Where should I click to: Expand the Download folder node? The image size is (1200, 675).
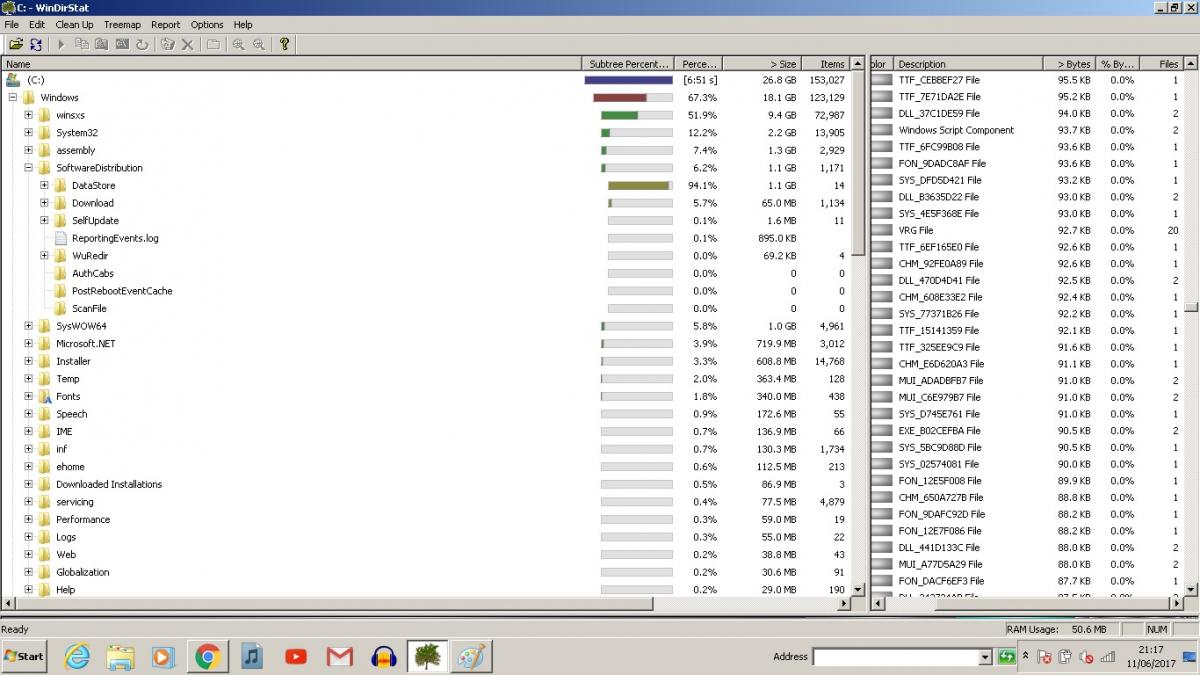[x=45, y=203]
